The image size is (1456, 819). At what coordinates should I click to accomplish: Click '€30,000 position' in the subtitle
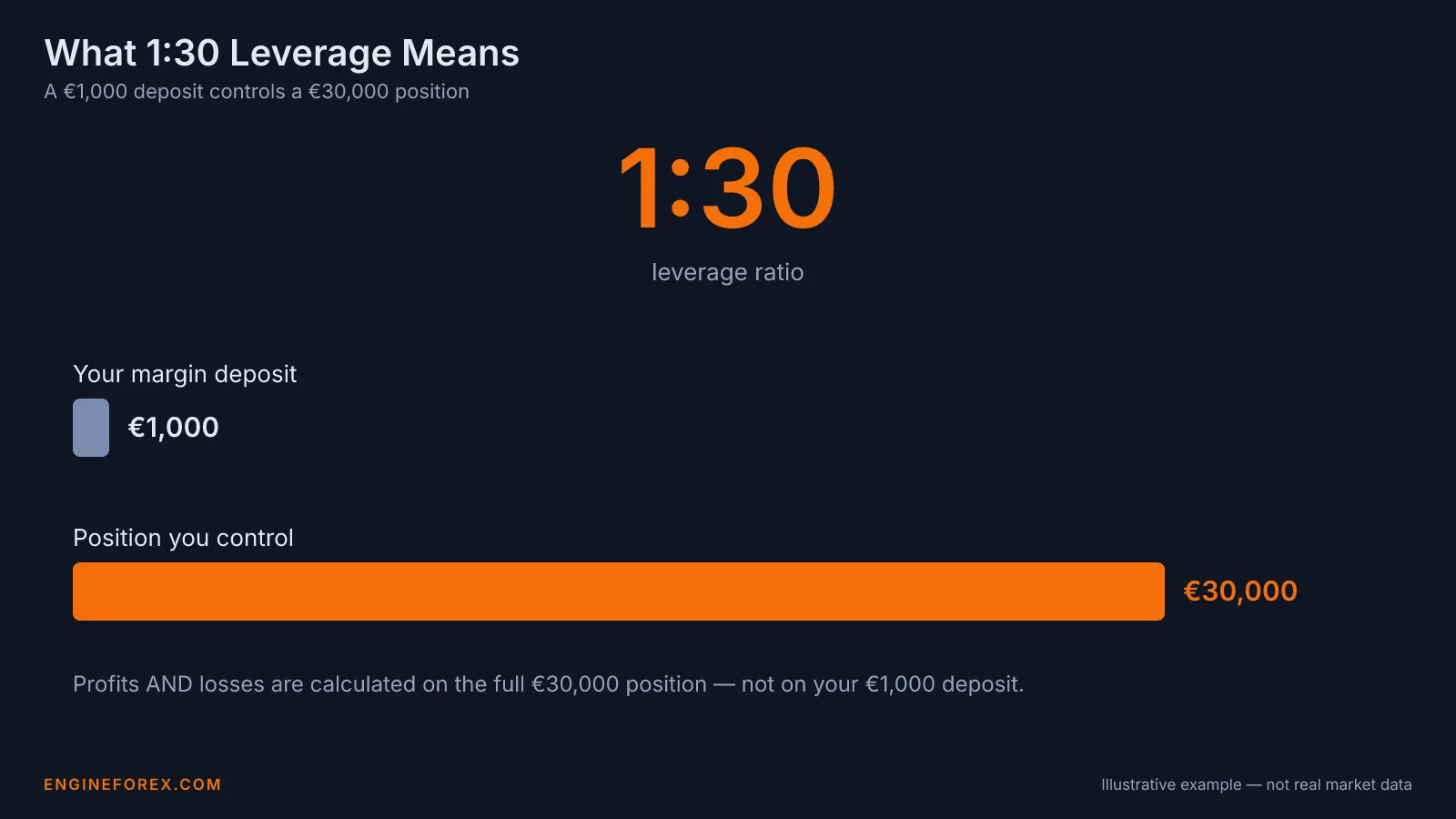tap(389, 92)
